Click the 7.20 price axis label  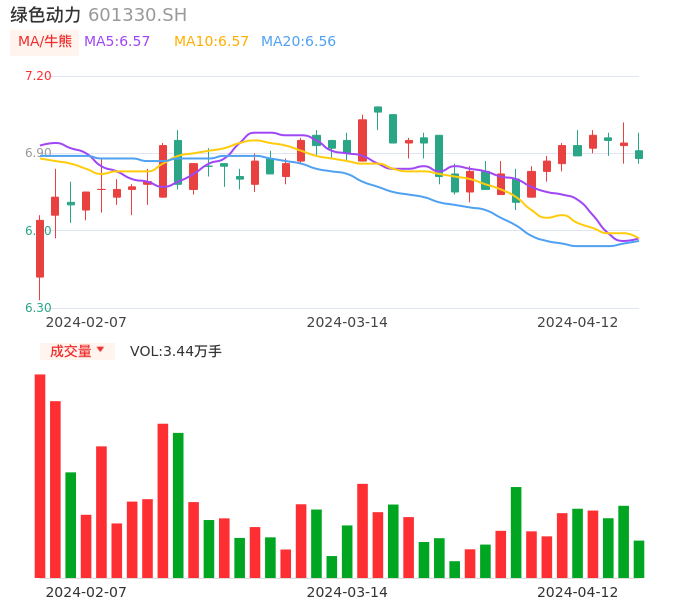[38, 76]
